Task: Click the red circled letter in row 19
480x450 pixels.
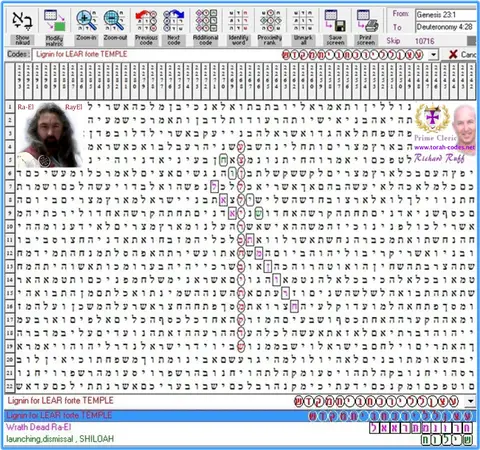Action: 241,346
